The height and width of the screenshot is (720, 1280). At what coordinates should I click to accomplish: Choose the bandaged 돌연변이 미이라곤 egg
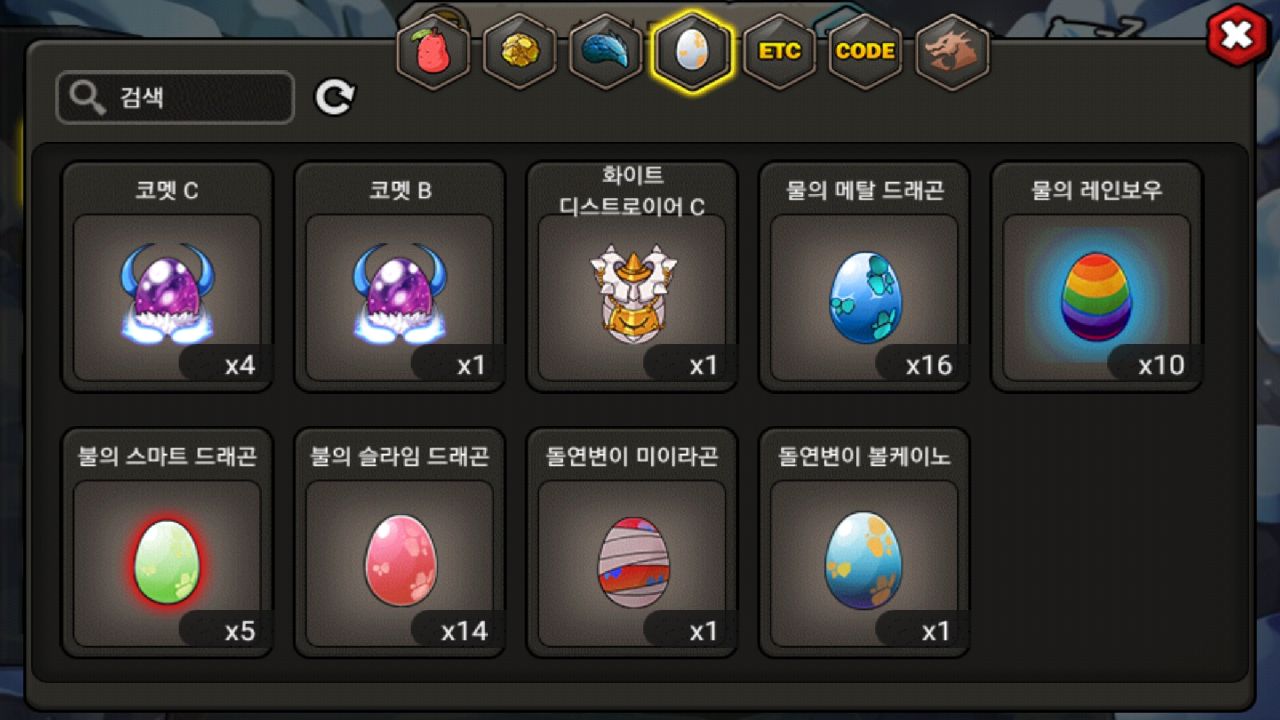(x=632, y=543)
